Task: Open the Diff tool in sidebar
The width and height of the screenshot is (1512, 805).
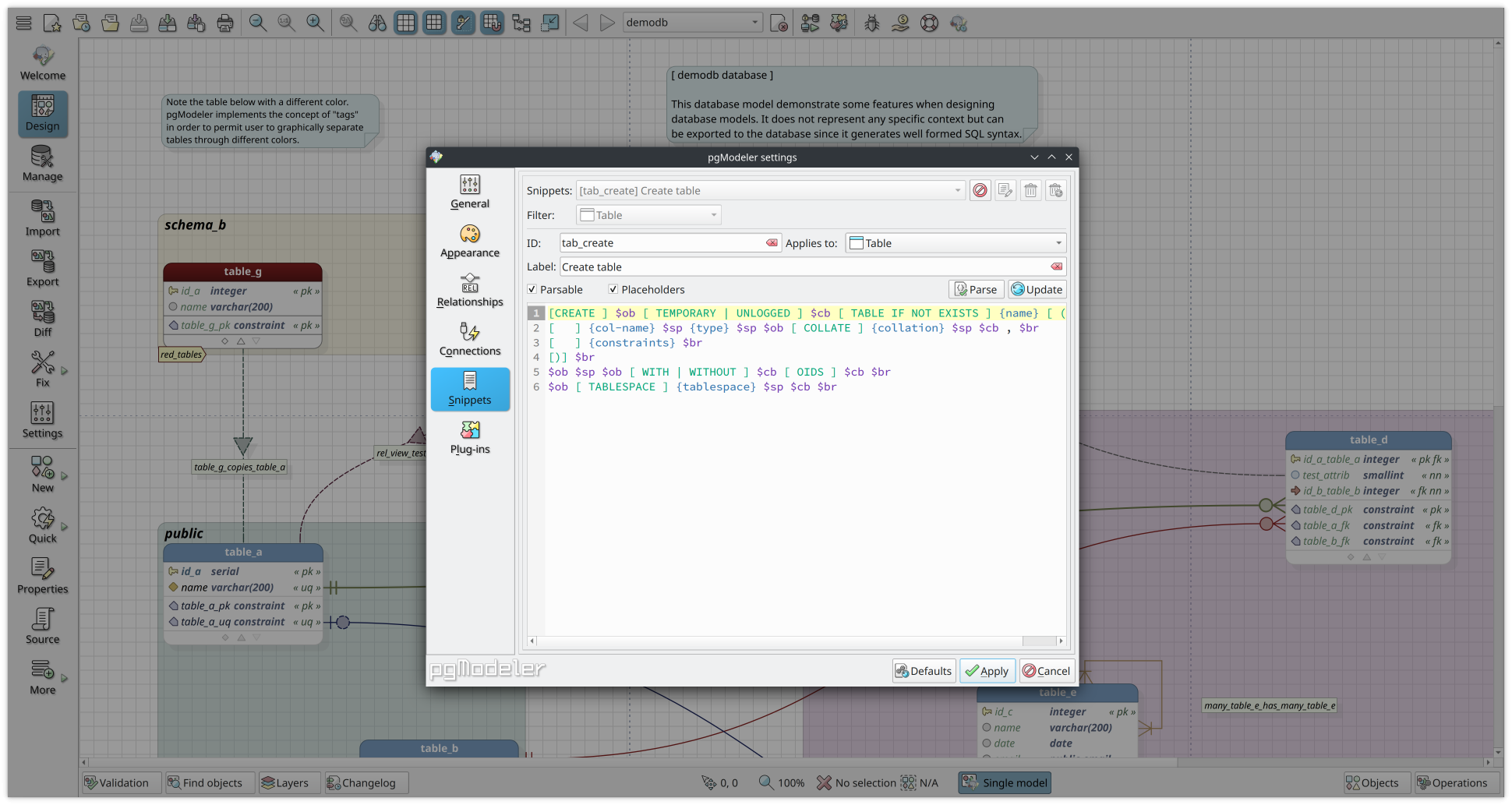Action: (43, 320)
